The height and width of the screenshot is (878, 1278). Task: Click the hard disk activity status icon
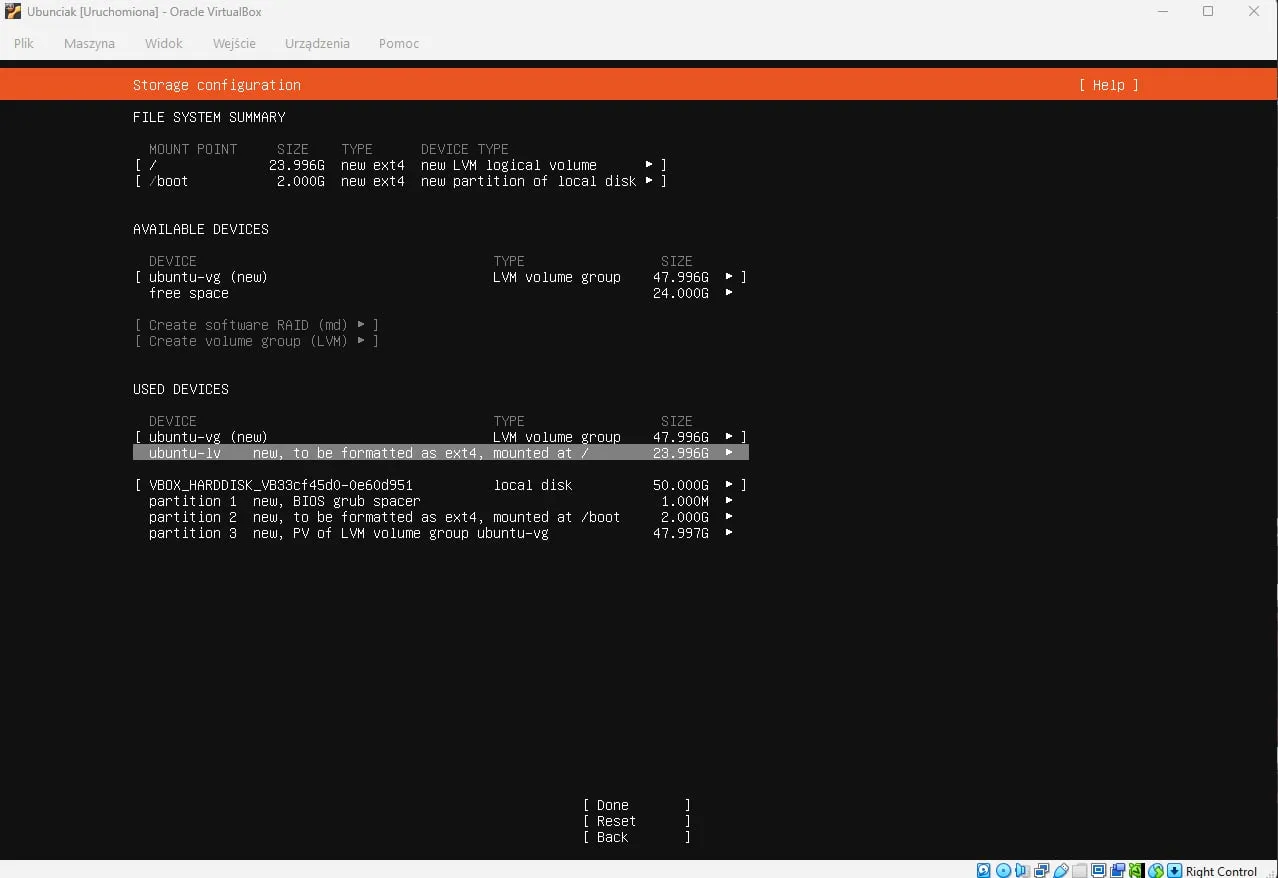coord(983,870)
